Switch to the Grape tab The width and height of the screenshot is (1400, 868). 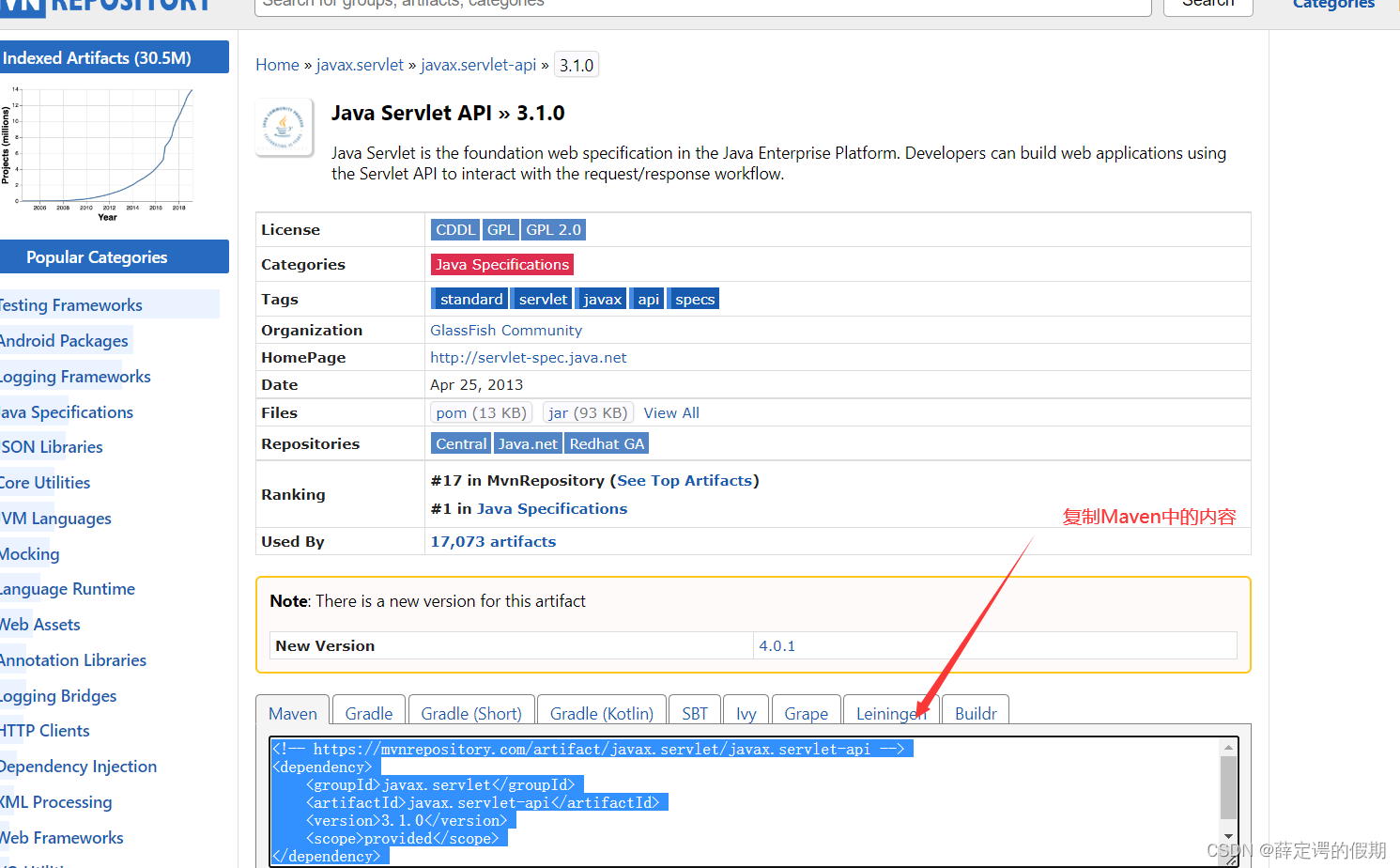tap(807, 711)
